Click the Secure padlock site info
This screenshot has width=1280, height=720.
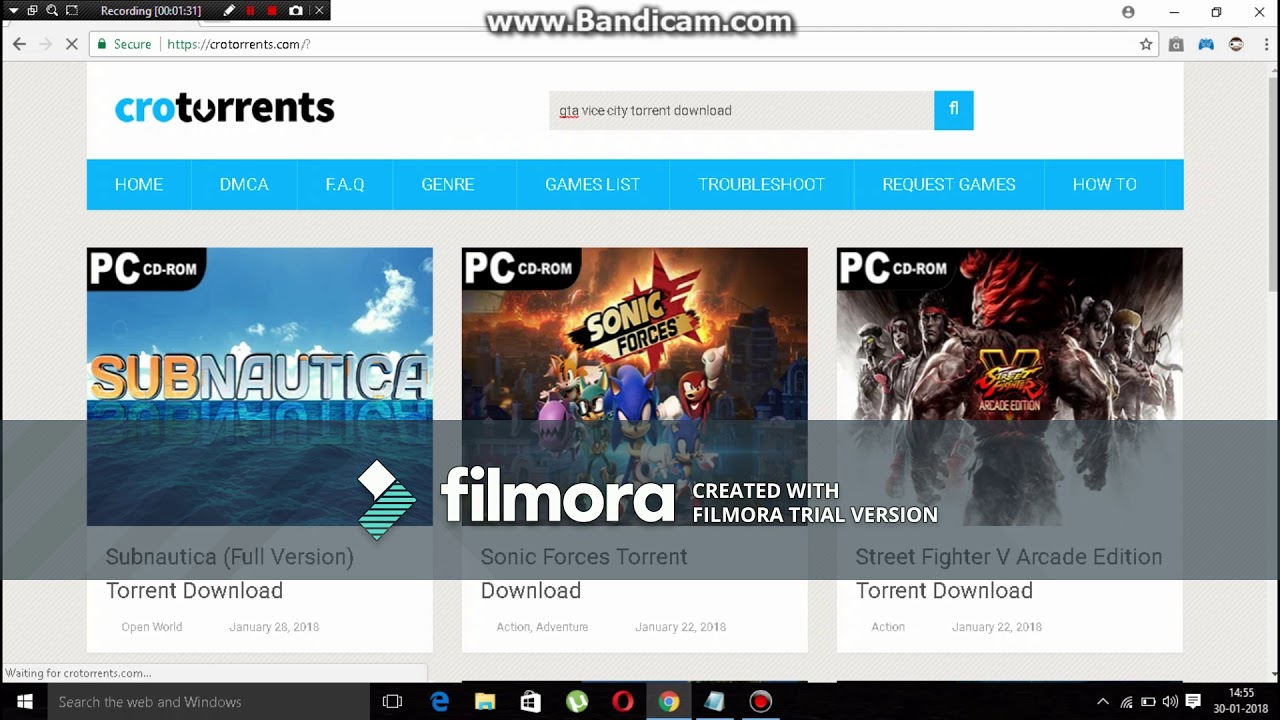tap(124, 44)
